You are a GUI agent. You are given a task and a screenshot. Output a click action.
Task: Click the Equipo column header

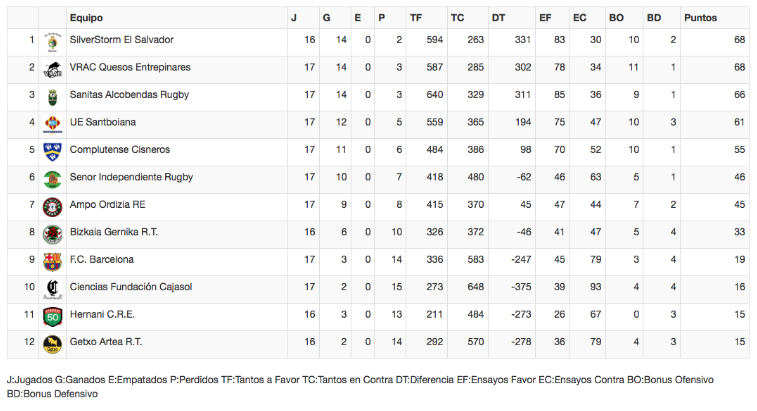pos(86,18)
